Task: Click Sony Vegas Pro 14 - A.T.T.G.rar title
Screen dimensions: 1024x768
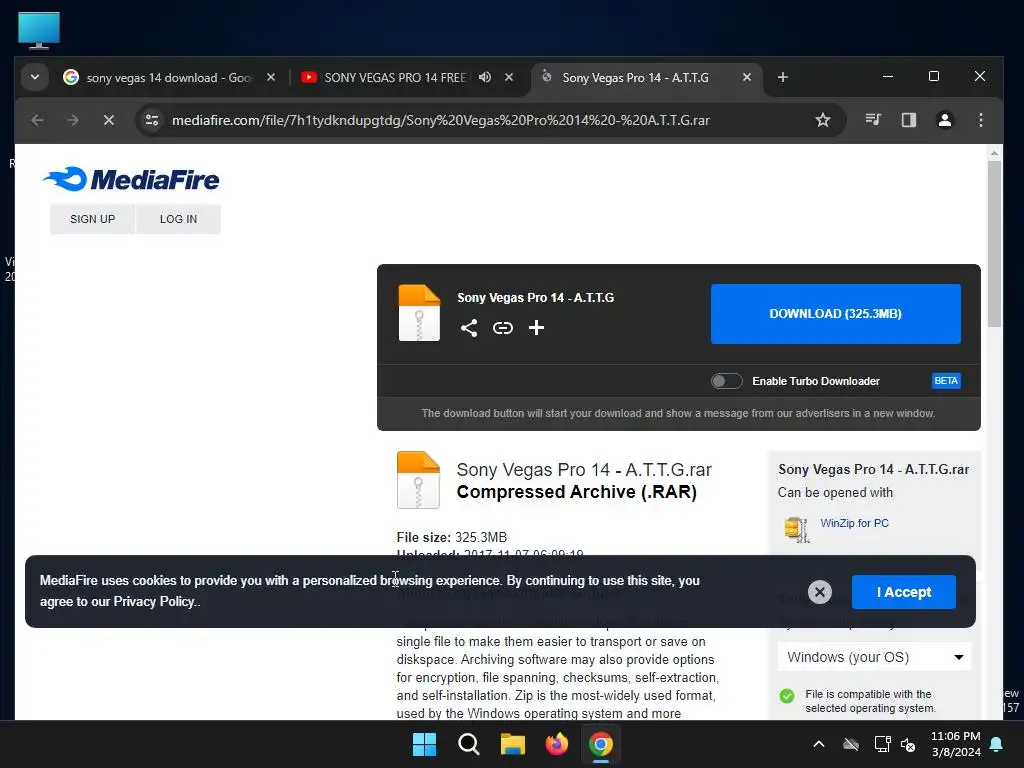Action: coord(584,470)
